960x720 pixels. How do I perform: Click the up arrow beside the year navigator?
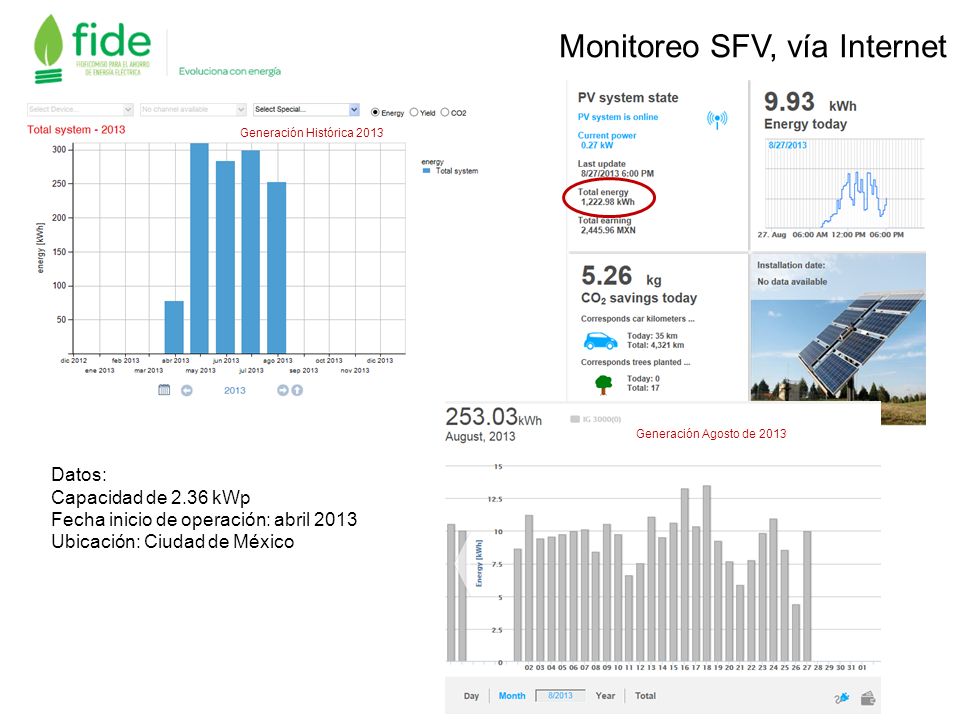(297, 390)
